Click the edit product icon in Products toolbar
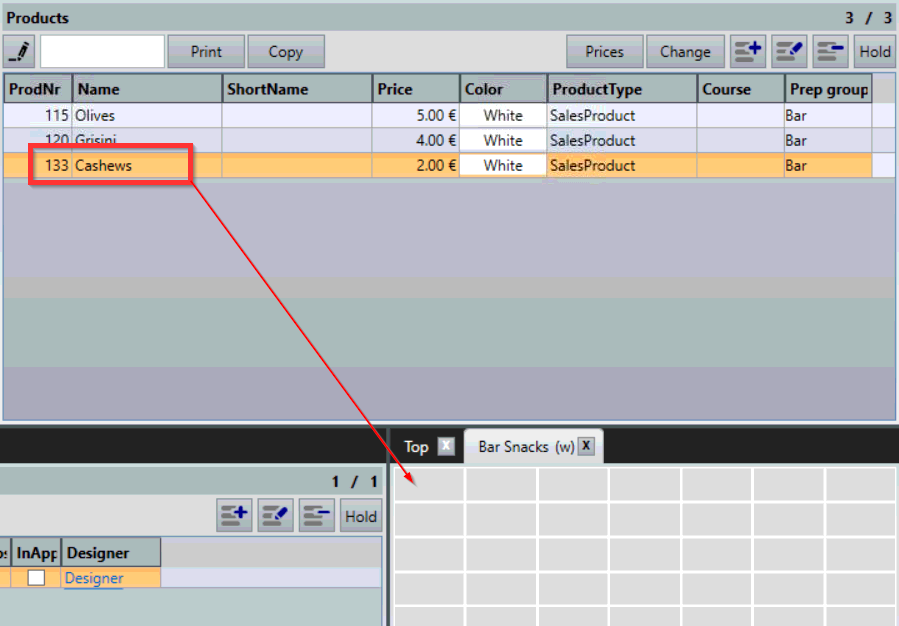Image resolution: width=899 pixels, height=626 pixels. (x=789, y=51)
